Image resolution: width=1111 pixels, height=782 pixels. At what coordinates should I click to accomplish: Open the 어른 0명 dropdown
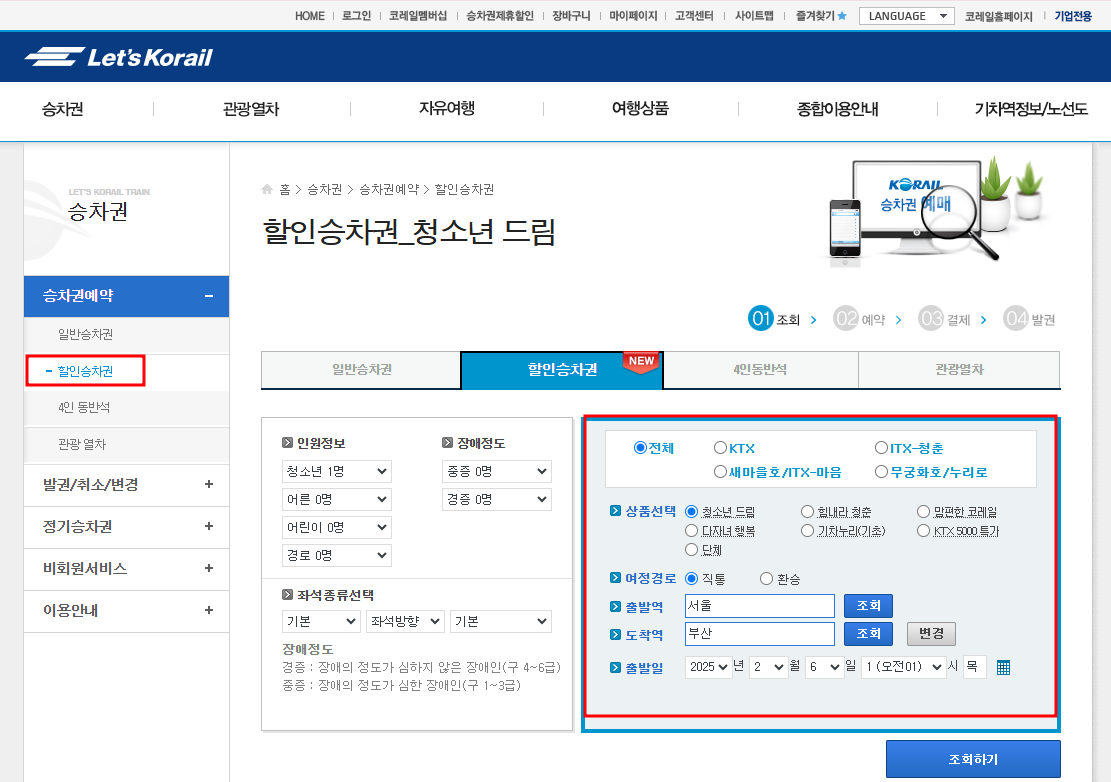(x=337, y=499)
